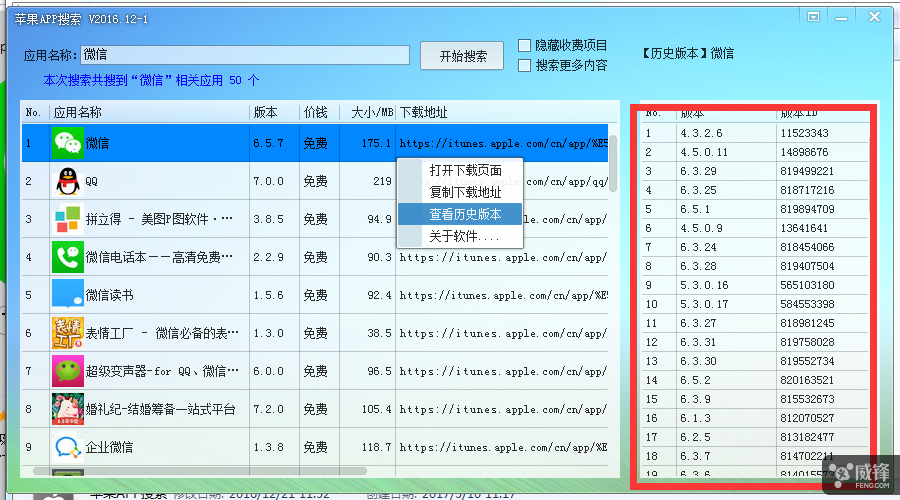This screenshot has width=900, height=500.
Task: Select history version 6.5.2
Action: pyautogui.click(x=695, y=380)
